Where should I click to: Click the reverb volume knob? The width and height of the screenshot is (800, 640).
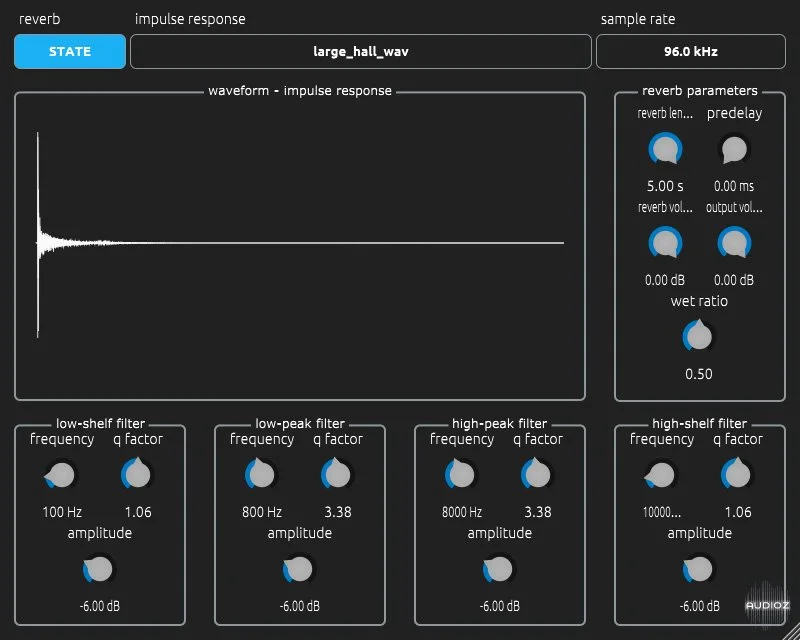click(x=665, y=243)
